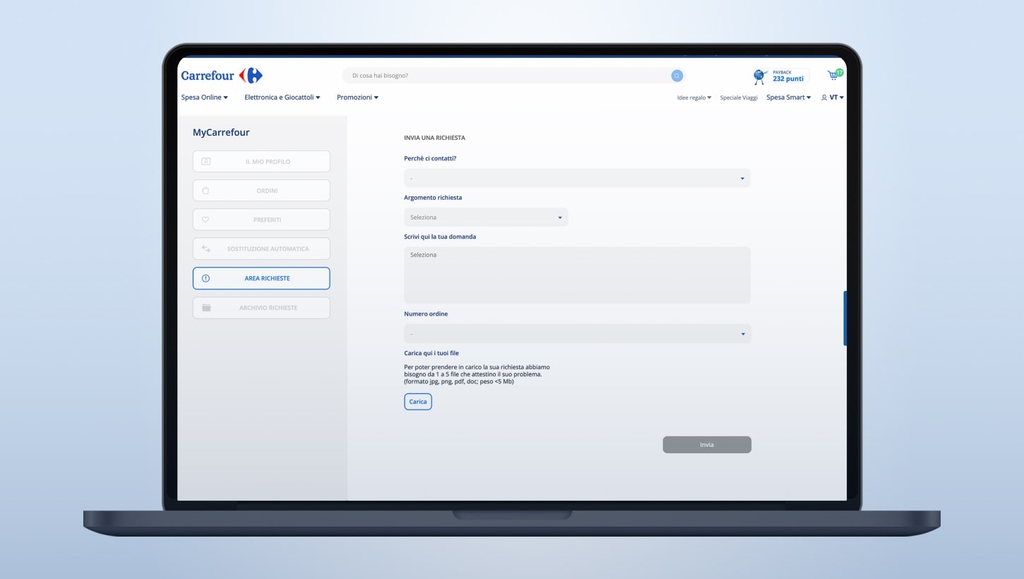Open the Spesa Online menu
This screenshot has width=1024, height=579.
point(204,98)
